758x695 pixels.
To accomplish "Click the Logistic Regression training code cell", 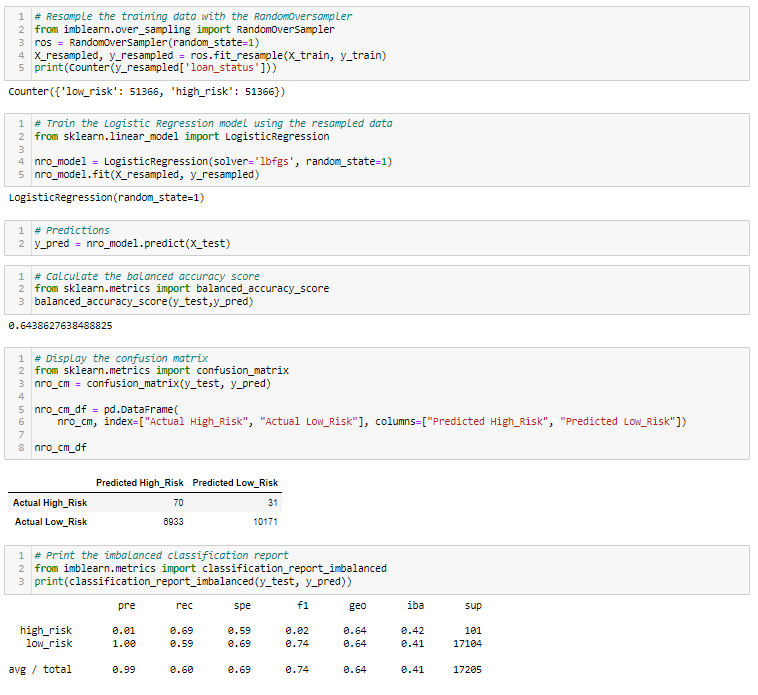I will click(377, 150).
